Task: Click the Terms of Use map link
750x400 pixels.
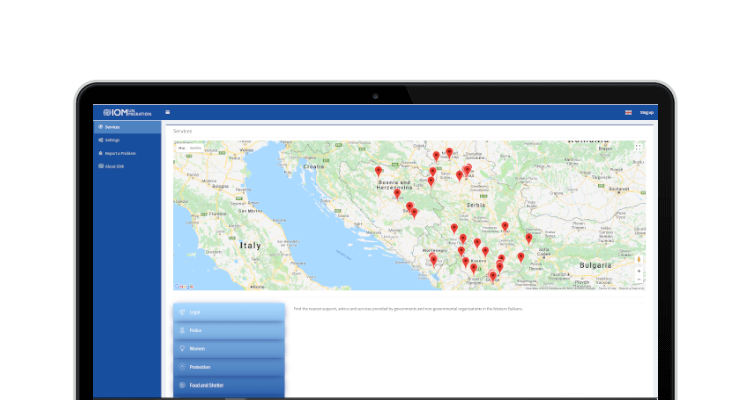Action: pos(607,288)
